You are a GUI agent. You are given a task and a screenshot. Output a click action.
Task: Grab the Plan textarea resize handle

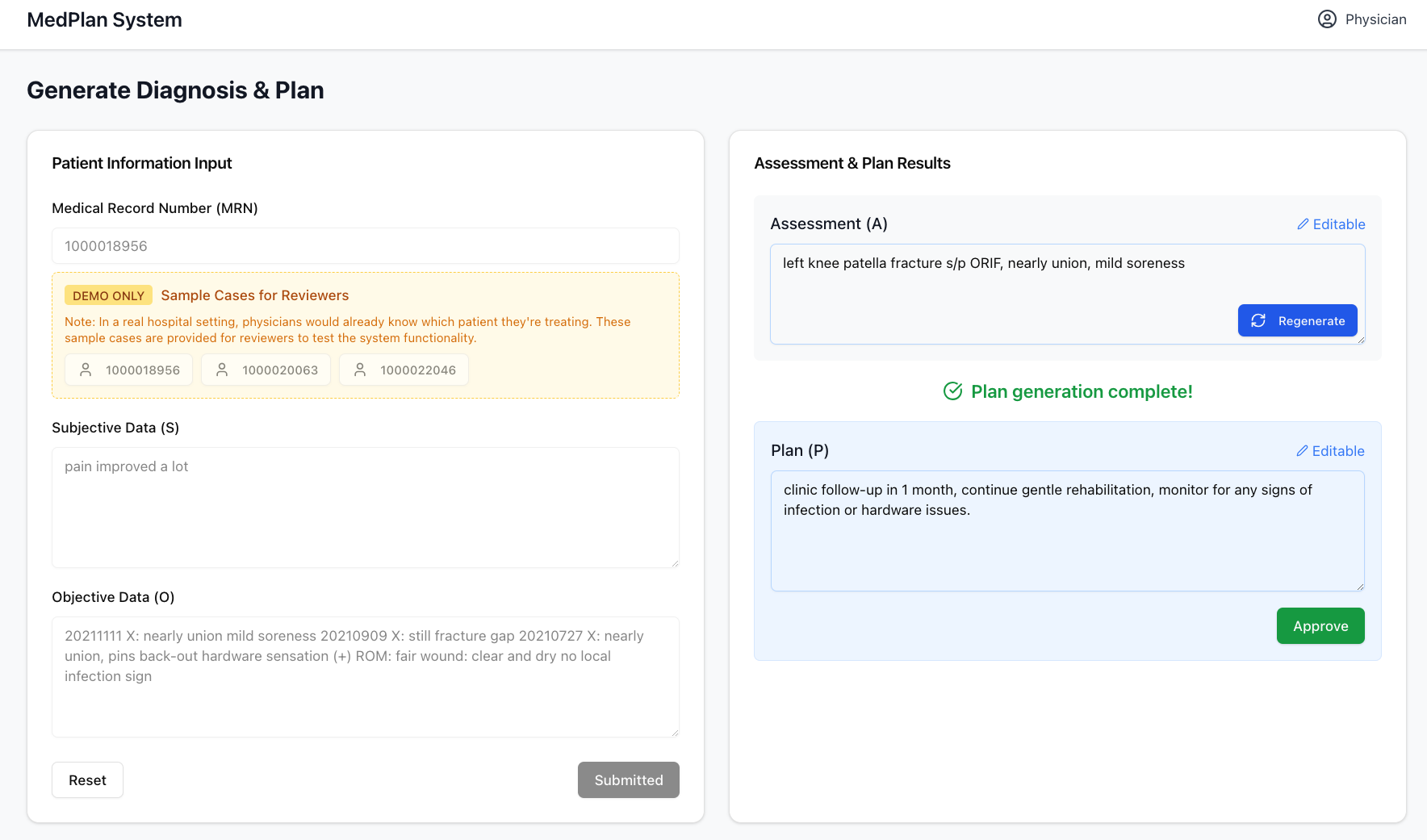click(x=1360, y=587)
